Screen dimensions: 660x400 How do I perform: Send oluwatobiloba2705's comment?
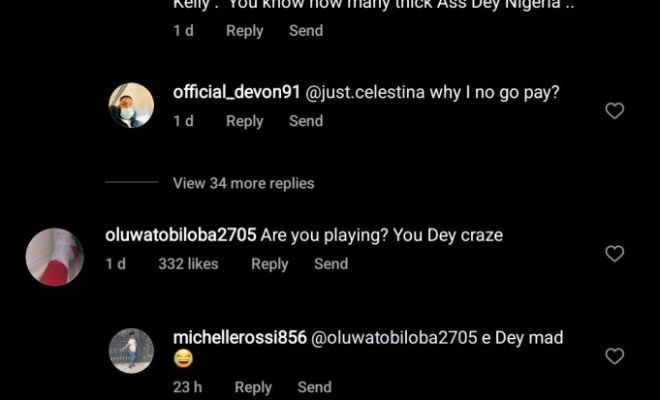[x=331, y=264]
